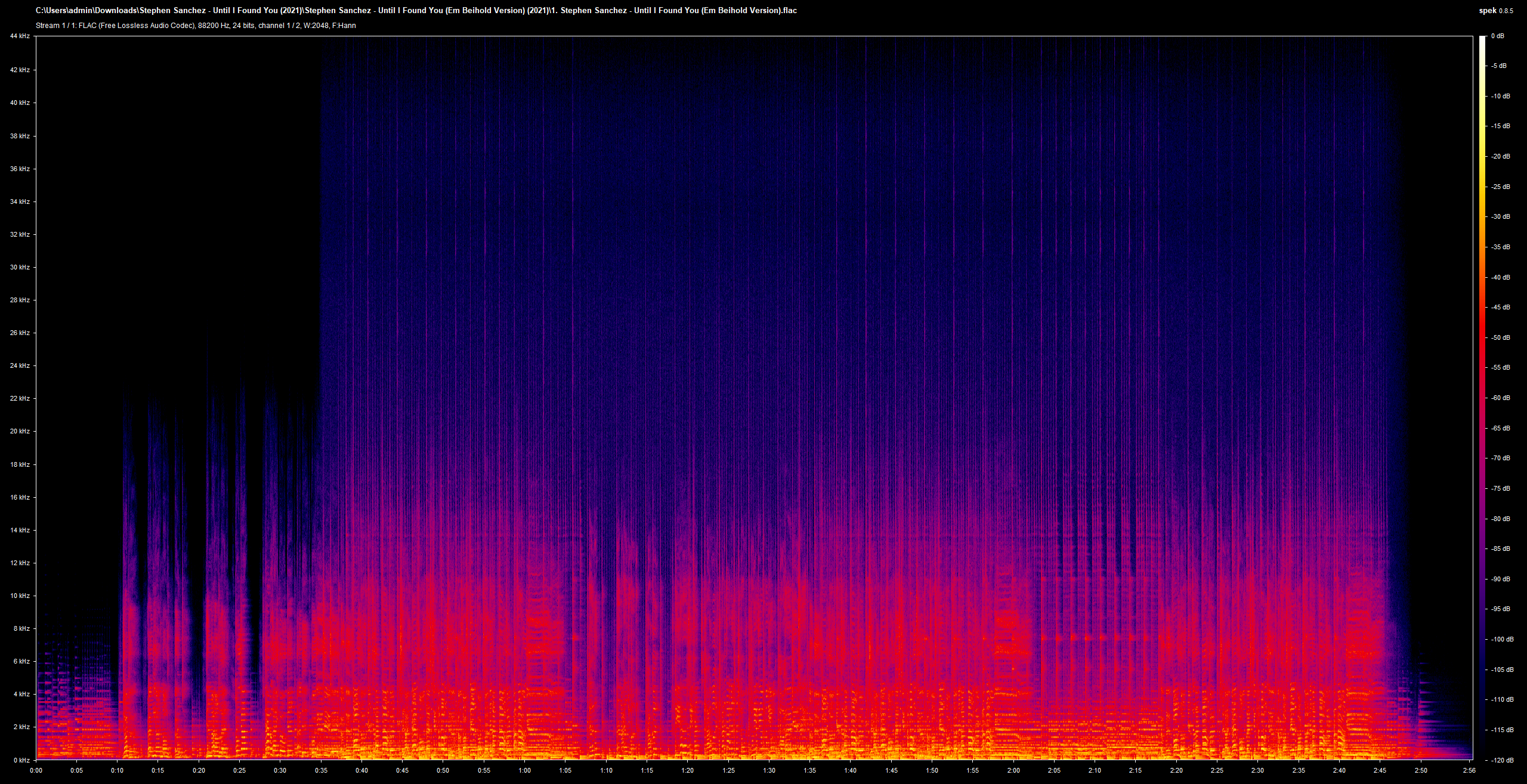Click the -10 dB level scale label
1527x784 pixels.
pyautogui.click(x=1501, y=96)
